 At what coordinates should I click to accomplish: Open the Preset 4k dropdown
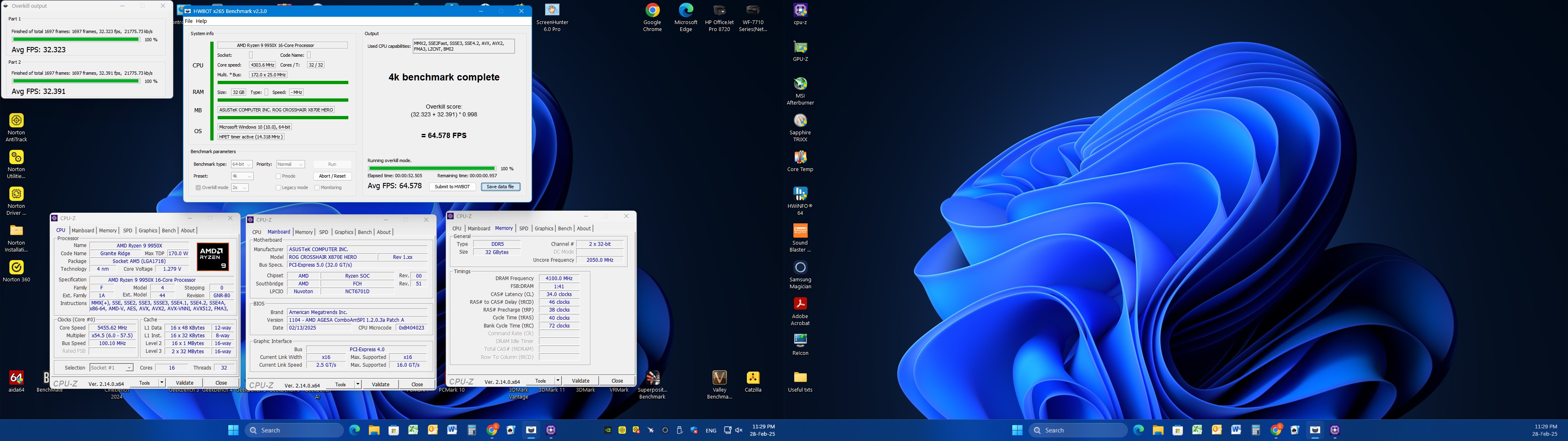pos(242,176)
